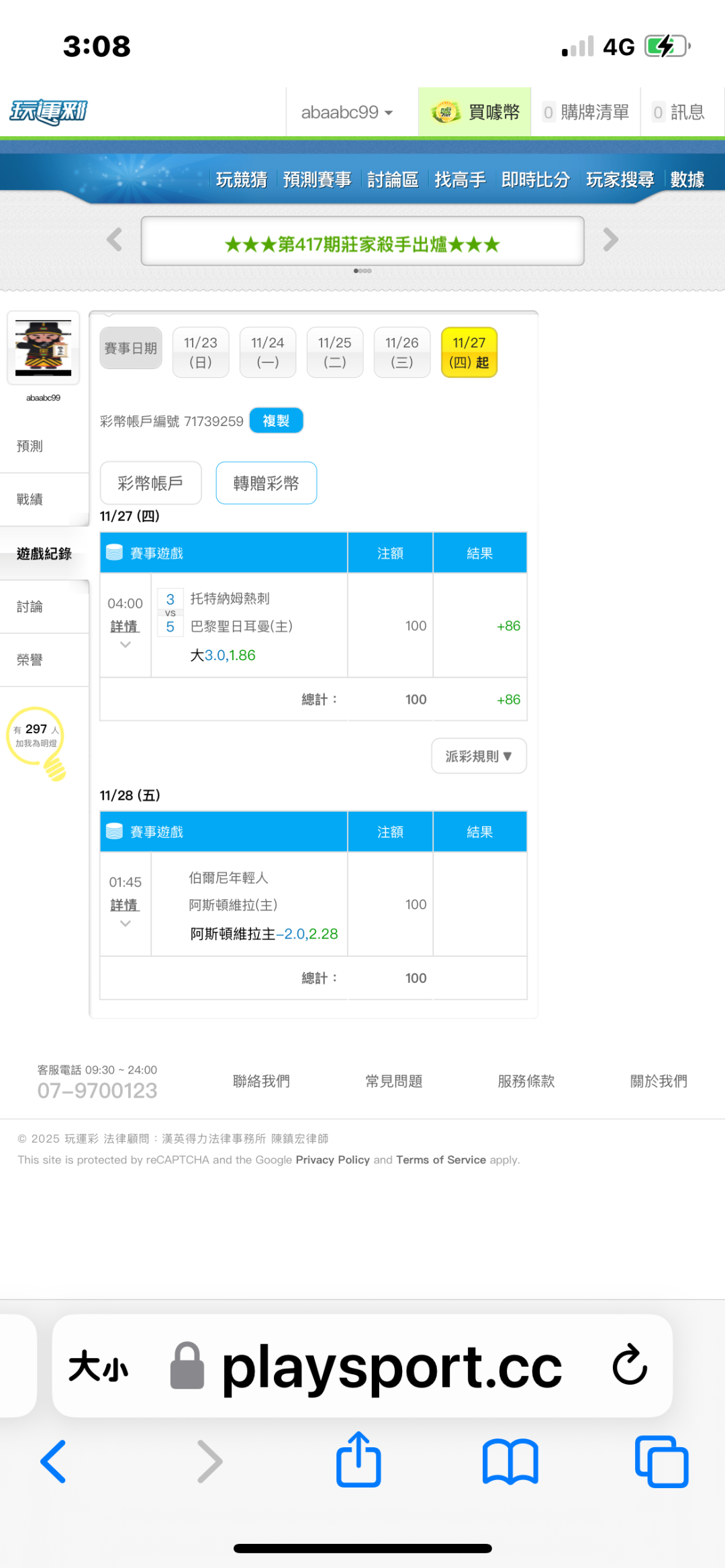Screen dimensions: 725x1568
Task: Expand 詳情 for the 01:45 match
Action: click(x=125, y=906)
